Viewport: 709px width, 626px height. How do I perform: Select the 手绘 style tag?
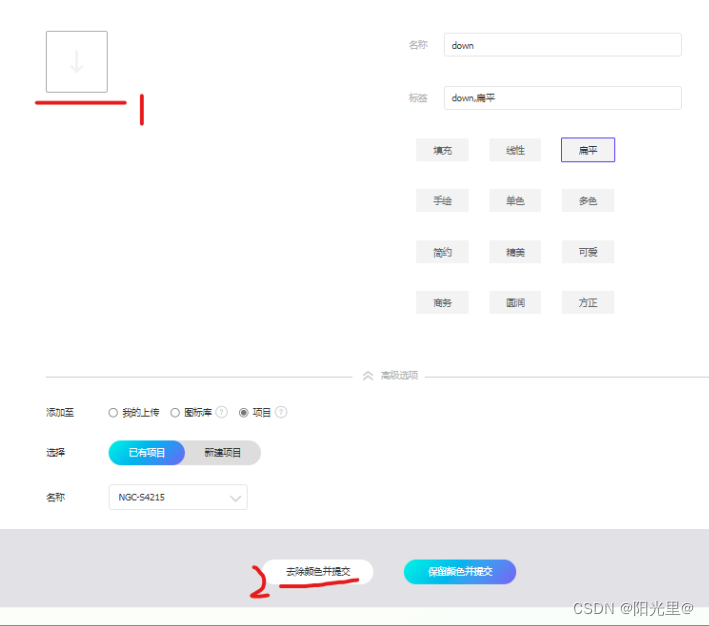point(442,200)
